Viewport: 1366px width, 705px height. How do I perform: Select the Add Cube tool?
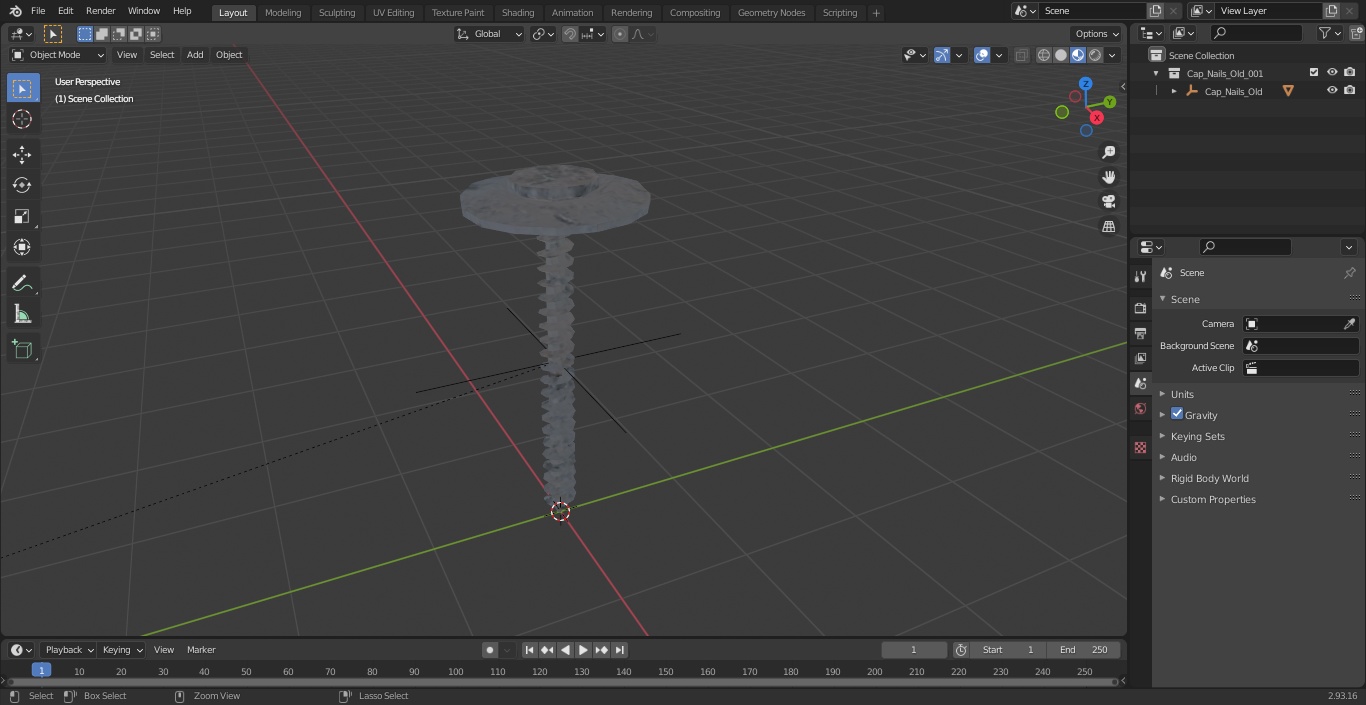[x=22, y=350]
